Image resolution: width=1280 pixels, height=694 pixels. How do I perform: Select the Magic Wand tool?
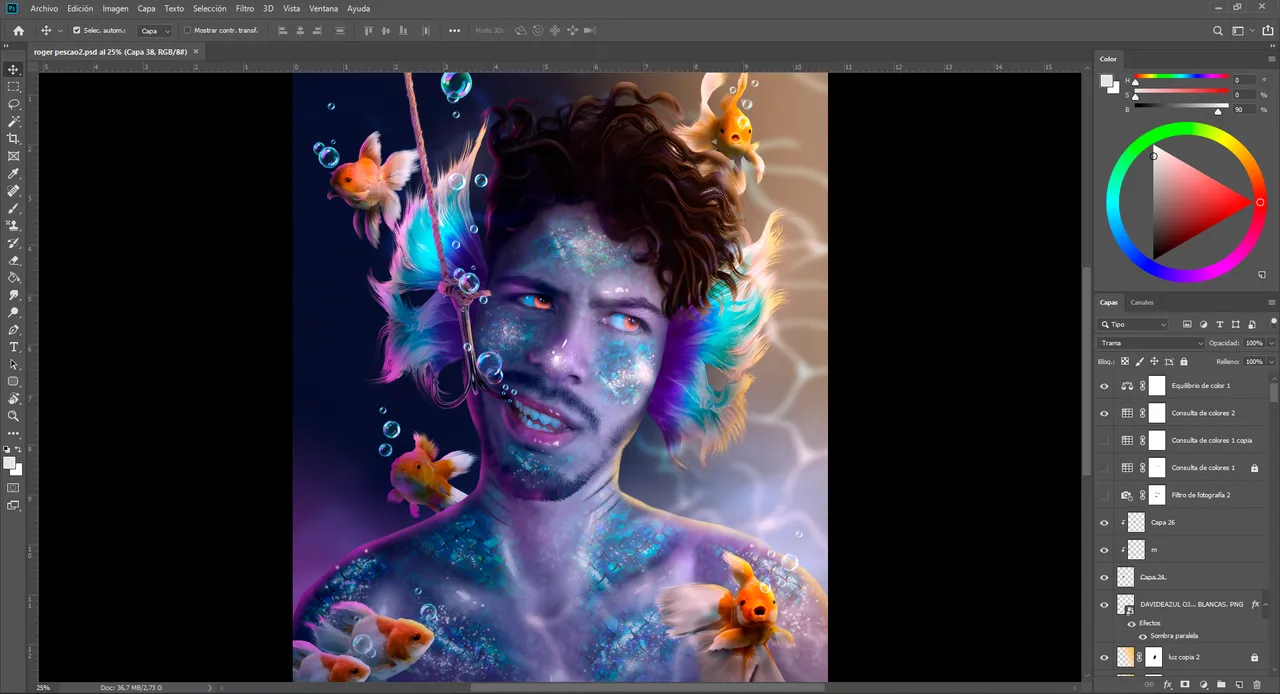(x=14, y=121)
